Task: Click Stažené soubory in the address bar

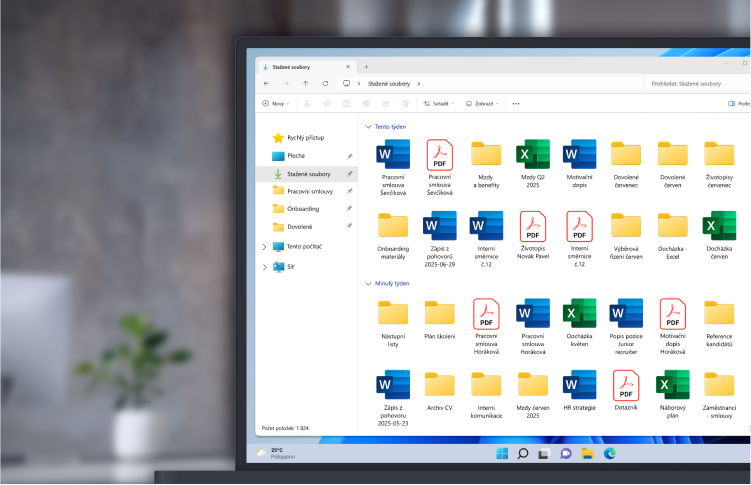Action: point(389,84)
